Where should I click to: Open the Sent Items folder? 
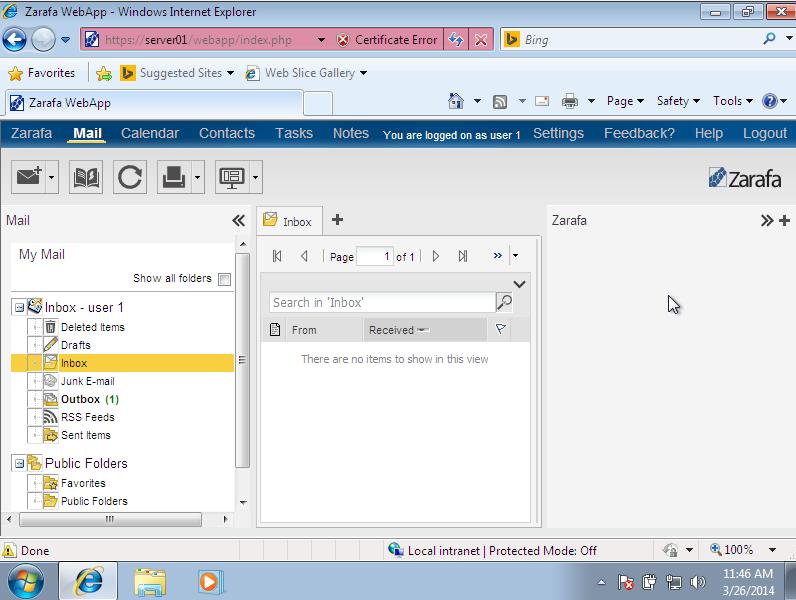(85, 435)
